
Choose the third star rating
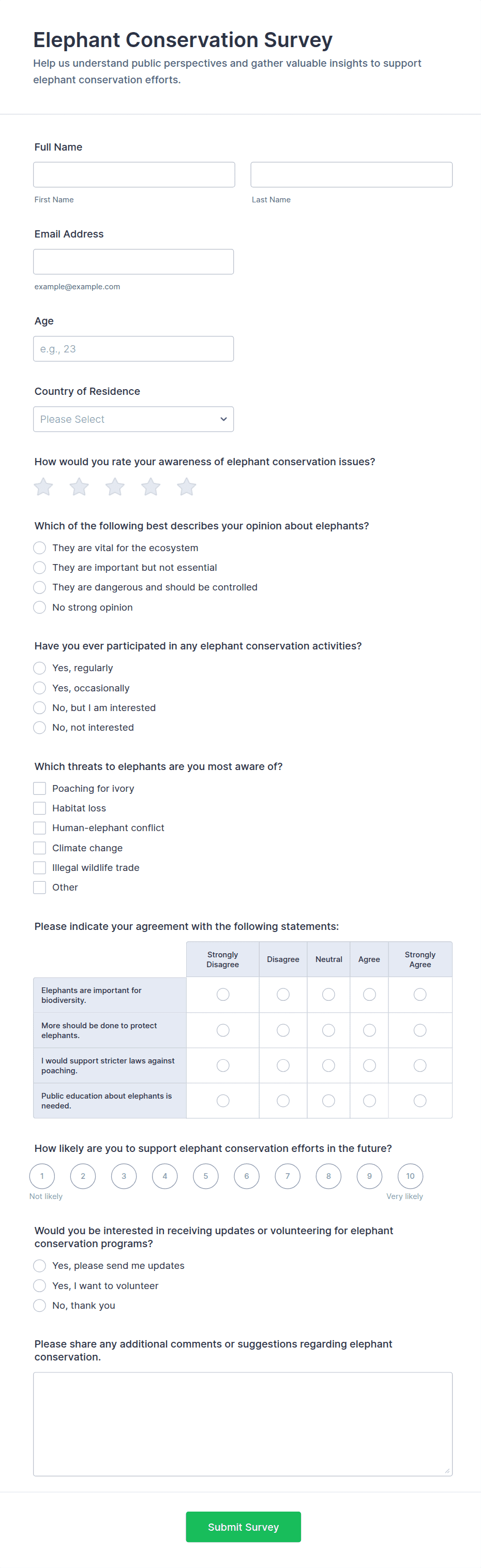115,487
